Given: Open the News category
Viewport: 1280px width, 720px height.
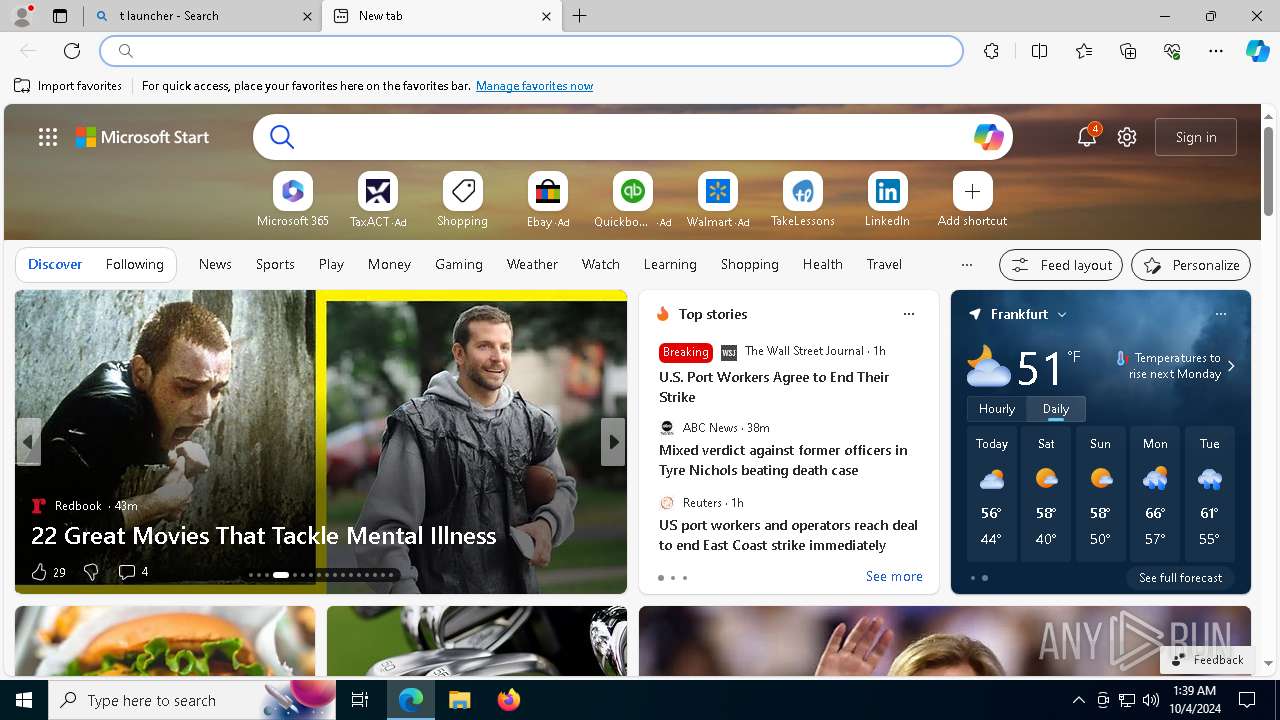Looking at the screenshot, I should click(215, 265).
